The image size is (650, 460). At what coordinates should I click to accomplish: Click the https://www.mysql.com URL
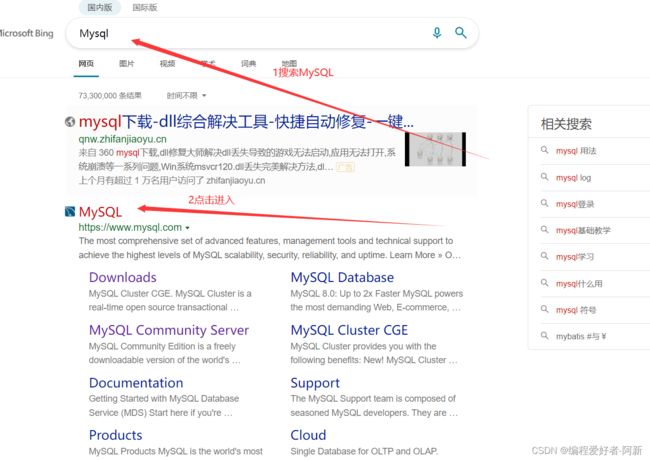coord(130,227)
